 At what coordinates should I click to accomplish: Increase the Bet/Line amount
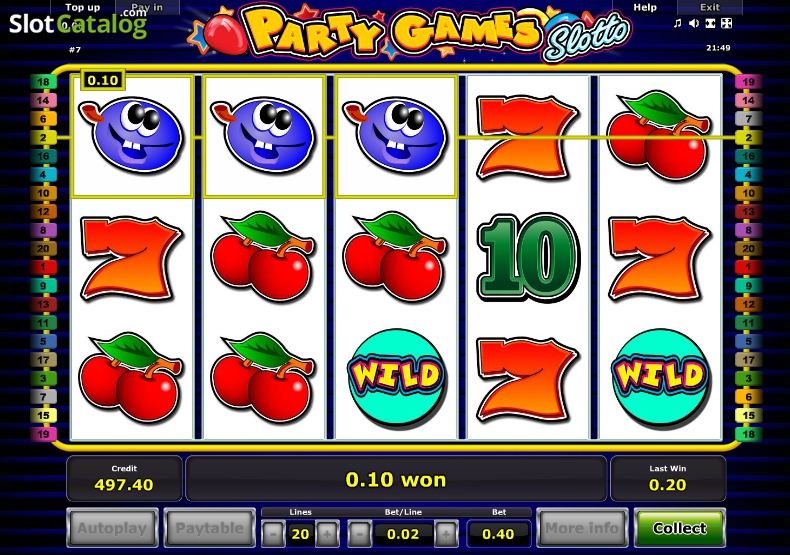(x=446, y=534)
